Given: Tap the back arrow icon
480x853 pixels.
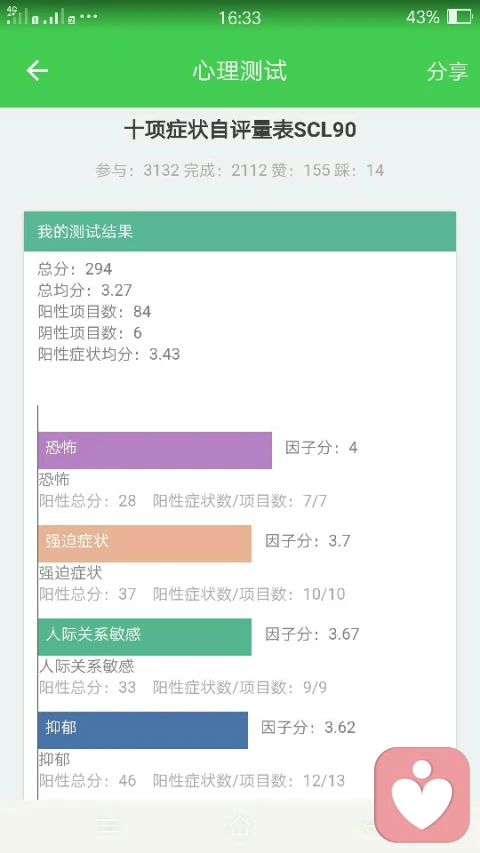Looking at the screenshot, I should point(37,71).
